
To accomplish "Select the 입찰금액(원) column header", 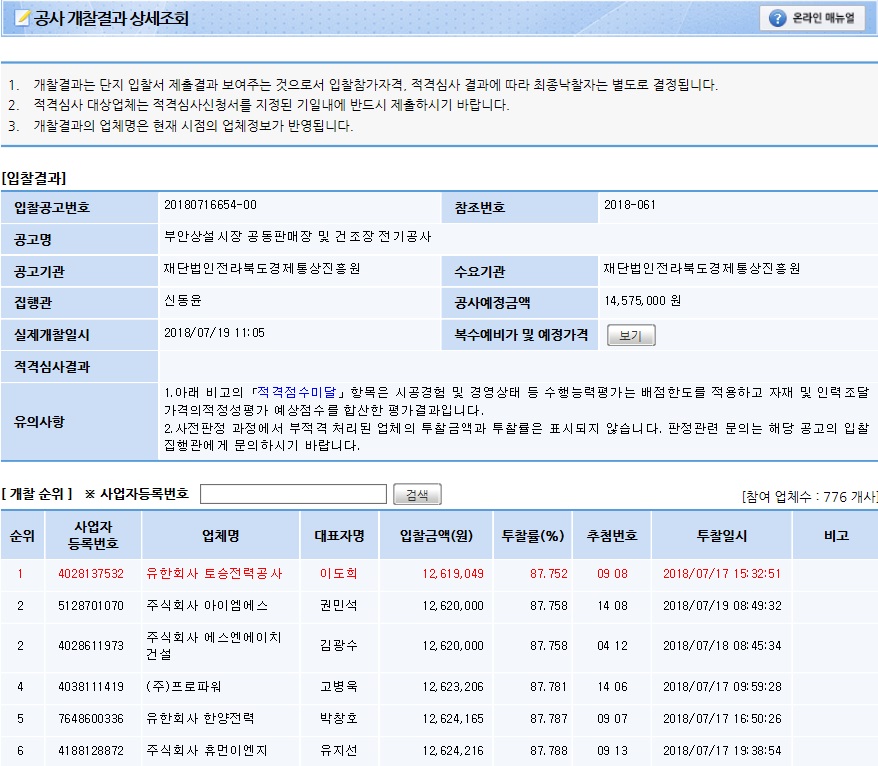I will coord(435,535).
